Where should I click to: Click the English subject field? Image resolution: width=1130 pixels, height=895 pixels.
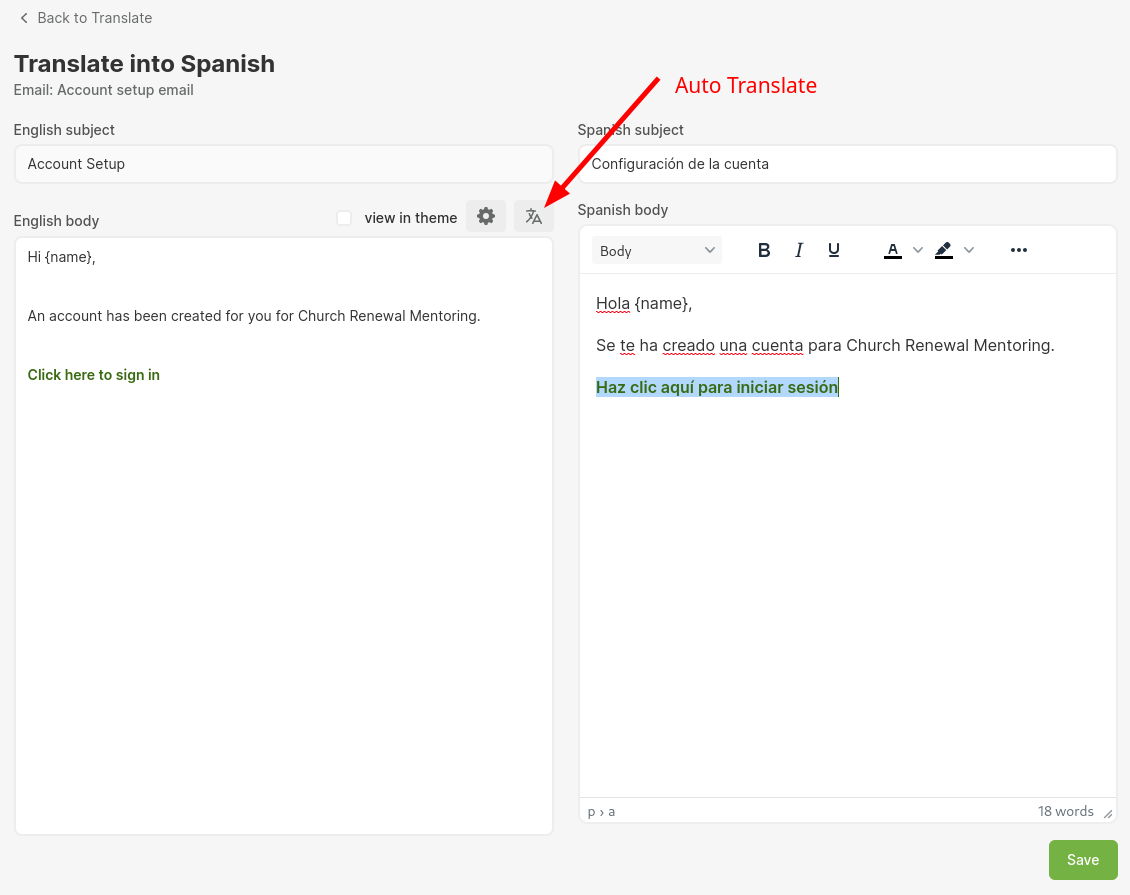[283, 164]
